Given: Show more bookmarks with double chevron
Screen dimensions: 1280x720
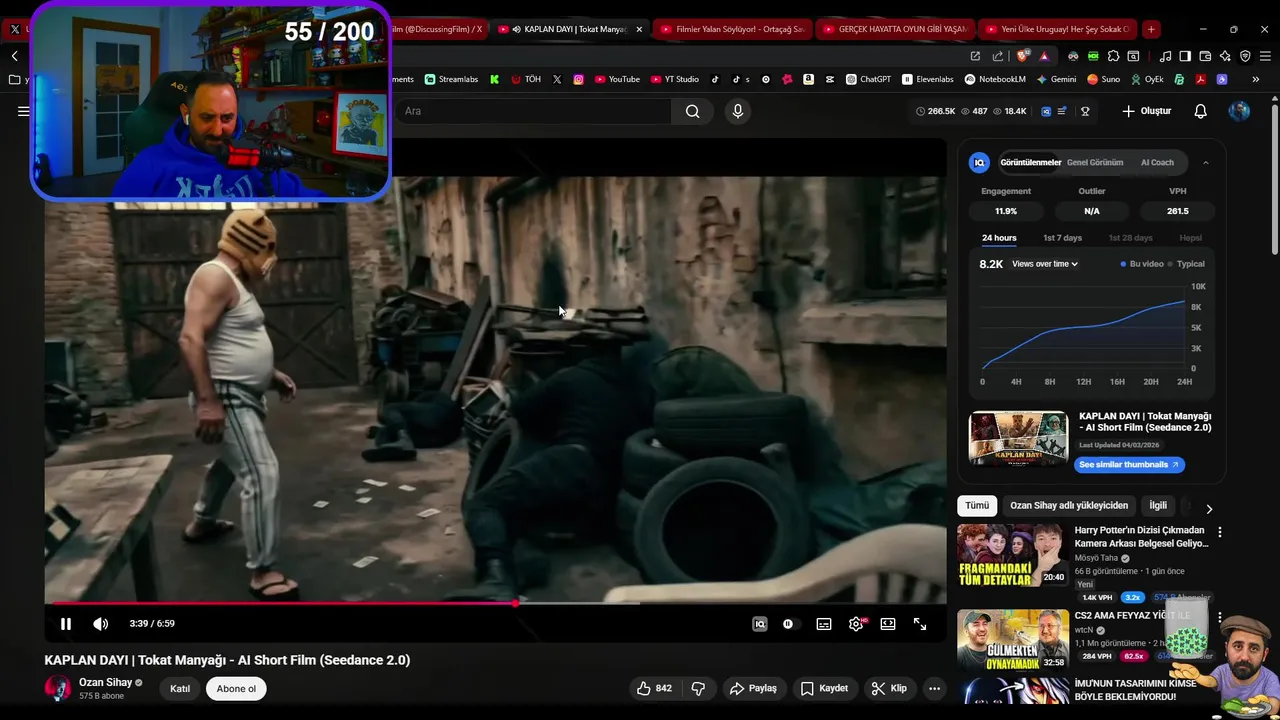Looking at the screenshot, I should (1256, 79).
